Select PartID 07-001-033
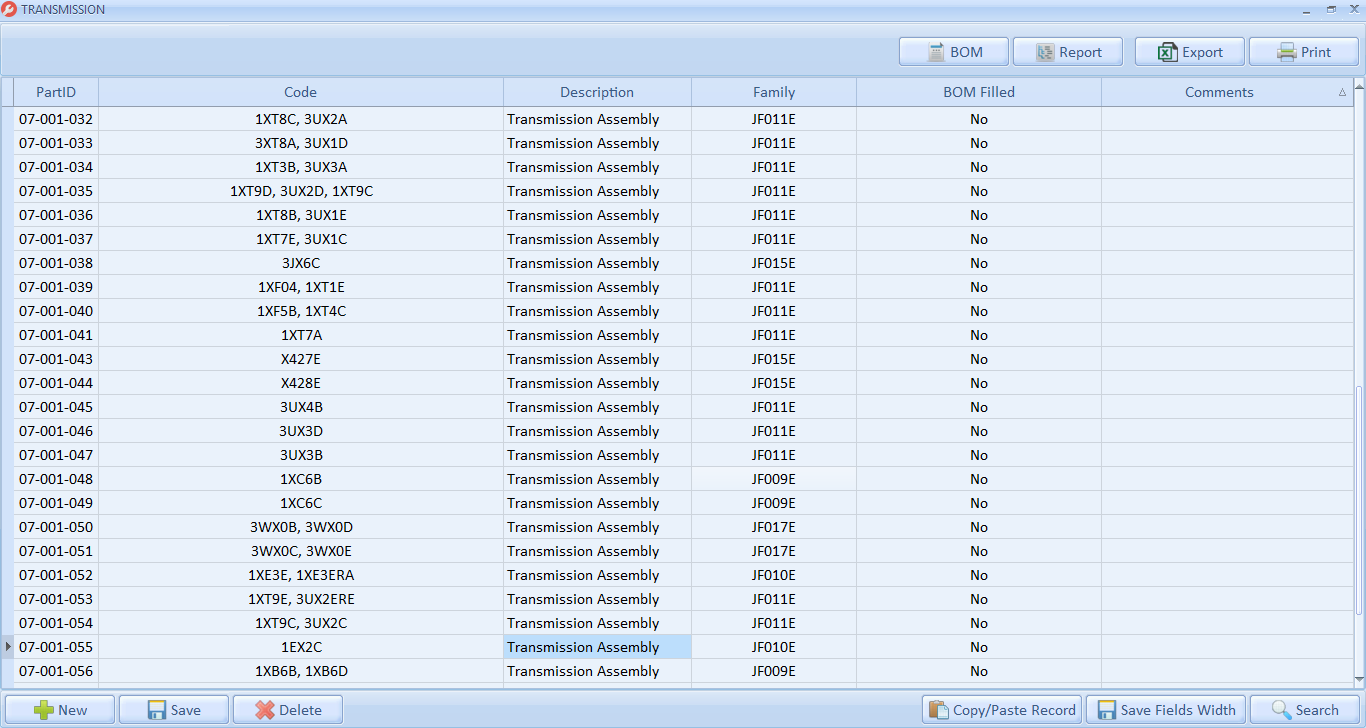The width and height of the screenshot is (1366, 728). [56, 143]
